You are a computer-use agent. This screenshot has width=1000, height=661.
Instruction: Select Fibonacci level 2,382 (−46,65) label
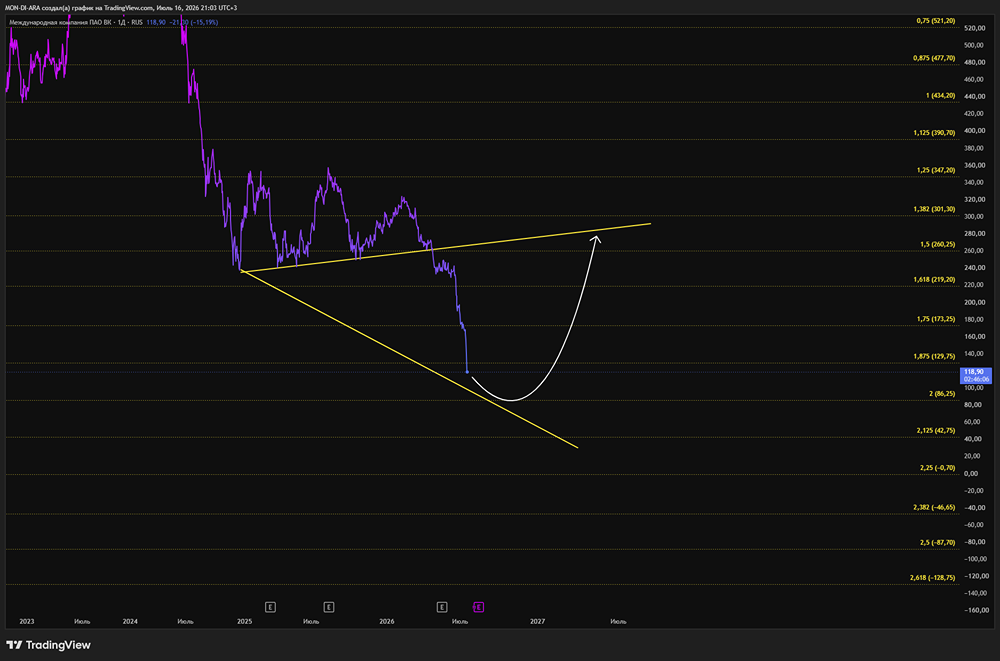(934, 507)
